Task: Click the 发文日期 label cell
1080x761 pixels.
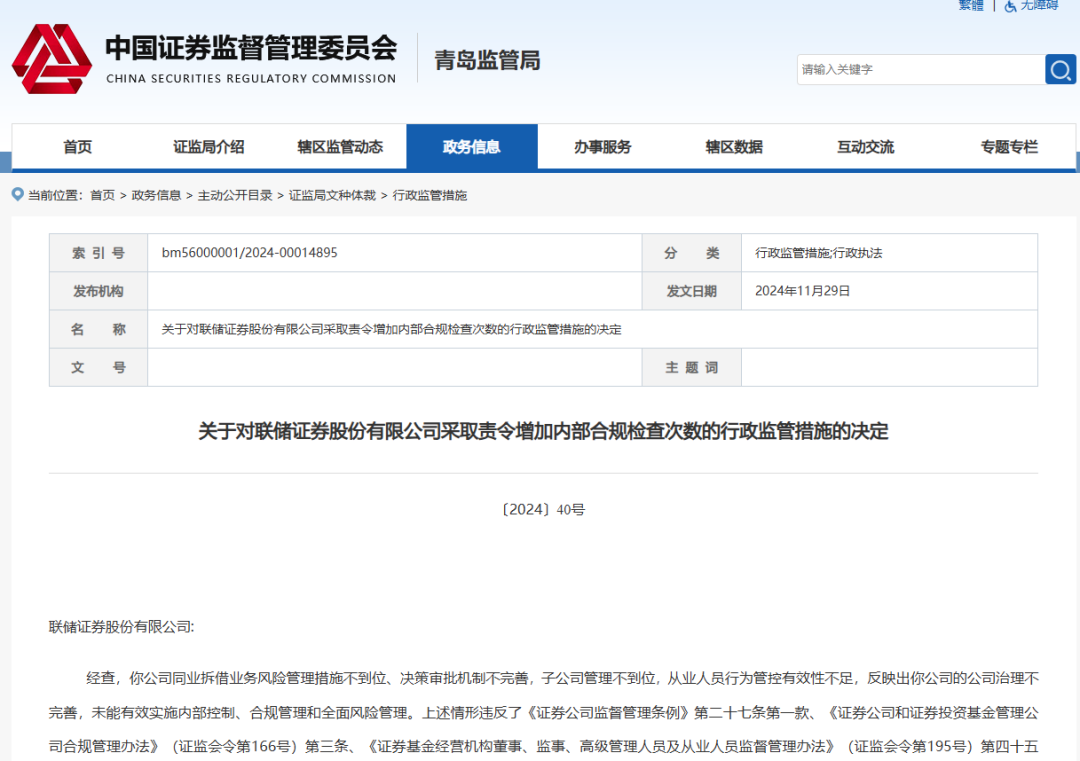Action: coord(692,291)
